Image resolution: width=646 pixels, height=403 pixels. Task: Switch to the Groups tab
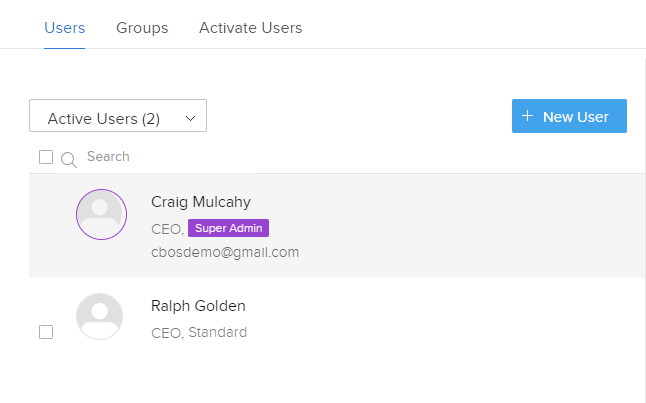tap(142, 28)
